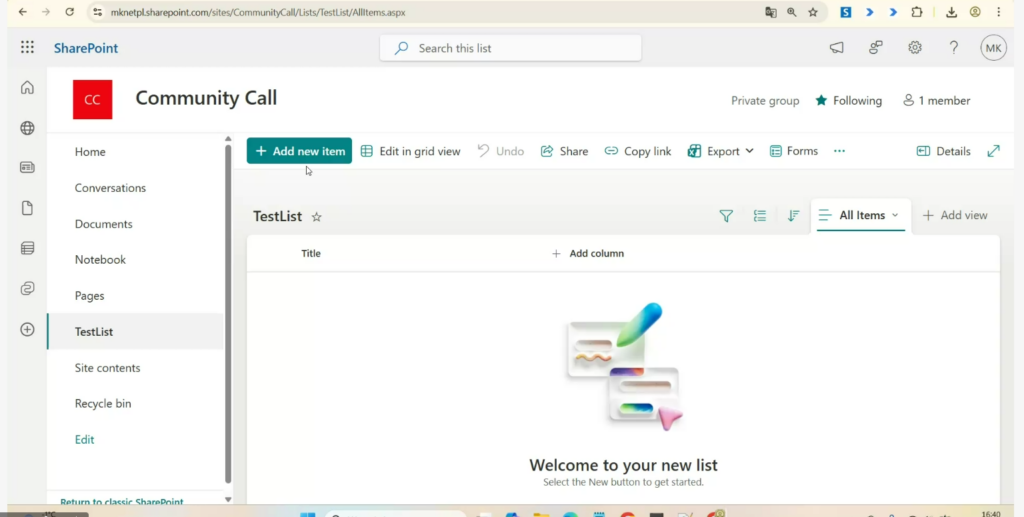Open Site contents in the navigation
The height and width of the screenshot is (517, 1024).
tap(107, 368)
